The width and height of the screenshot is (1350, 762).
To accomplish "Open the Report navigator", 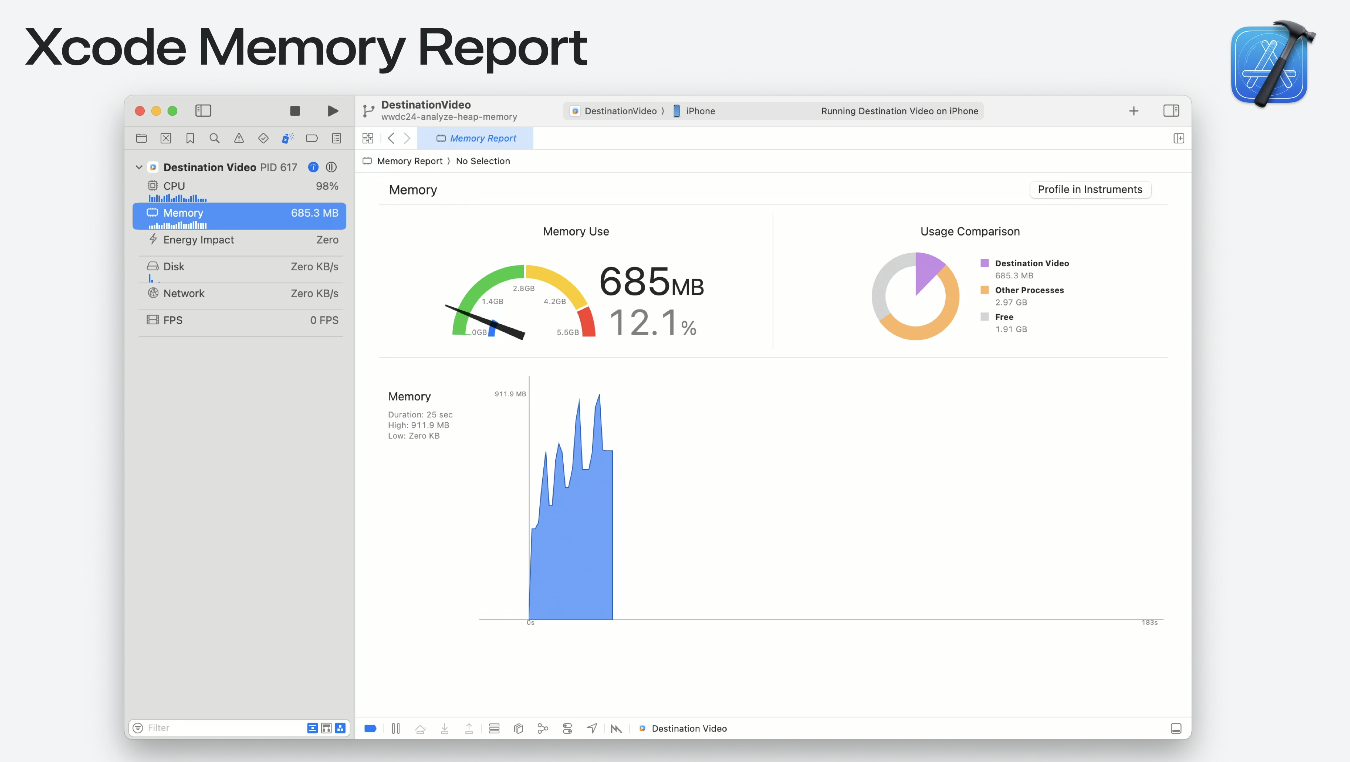I will coord(336,138).
